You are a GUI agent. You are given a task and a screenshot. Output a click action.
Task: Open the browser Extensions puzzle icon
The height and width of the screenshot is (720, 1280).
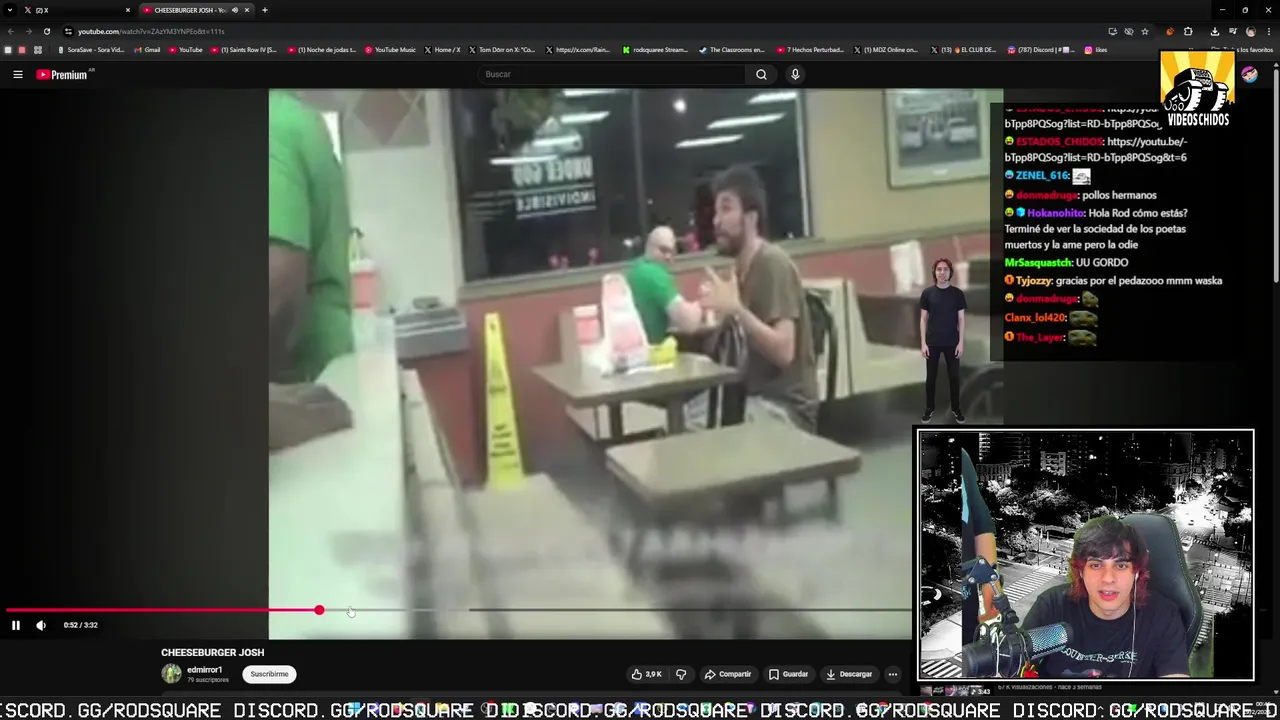click(1188, 31)
